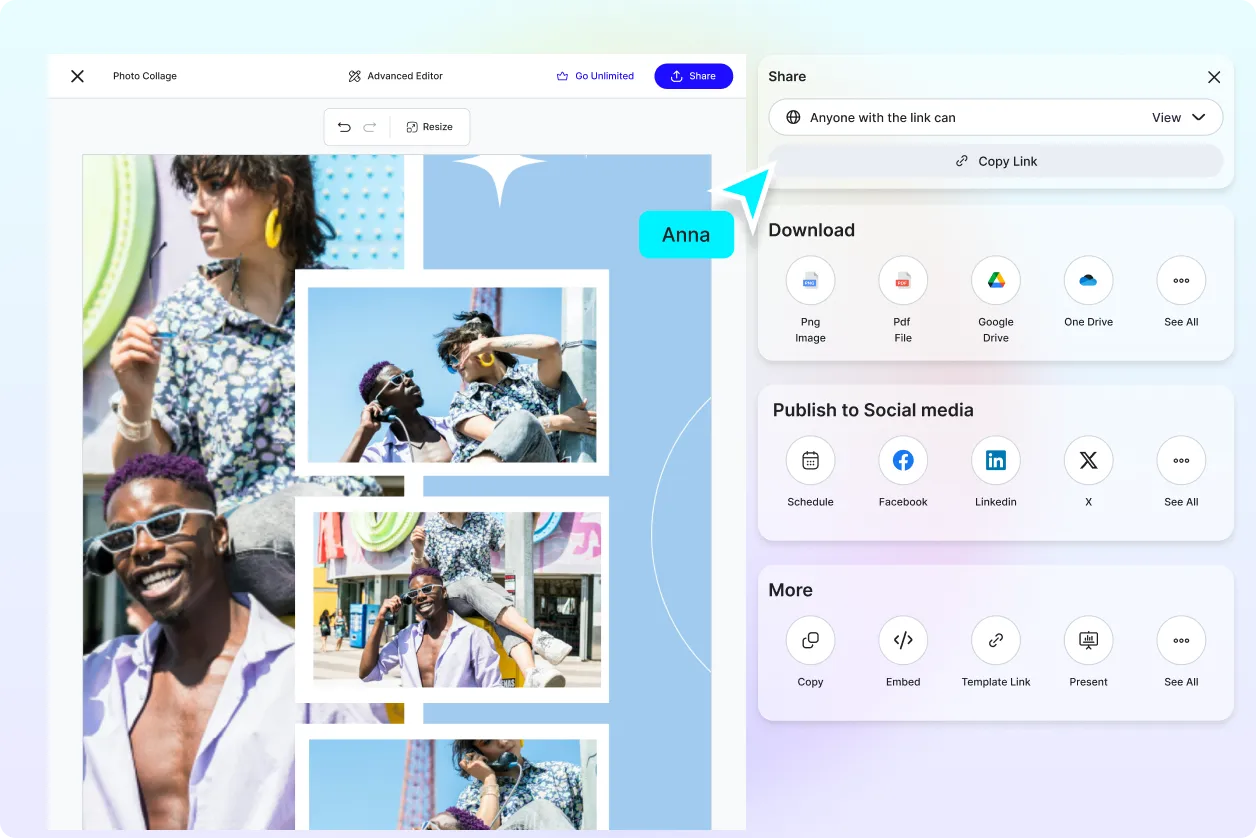Publish the collage to Facebook
Image resolution: width=1256 pixels, height=838 pixels.
click(x=902, y=461)
